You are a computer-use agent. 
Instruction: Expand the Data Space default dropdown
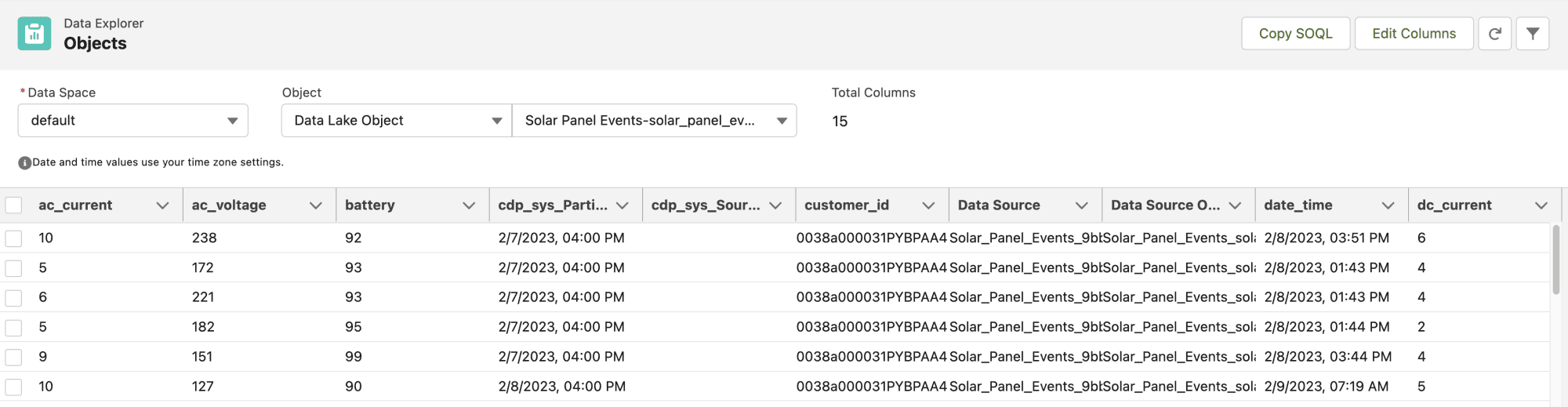coord(133,121)
